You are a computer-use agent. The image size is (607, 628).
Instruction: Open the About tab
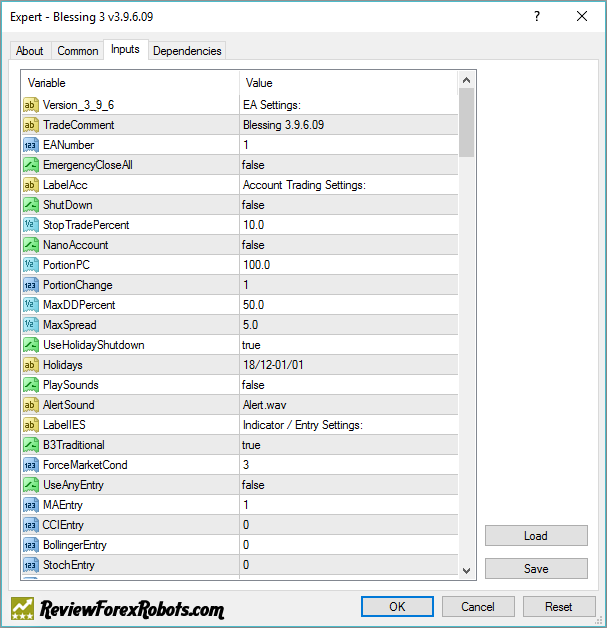[x=30, y=51]
